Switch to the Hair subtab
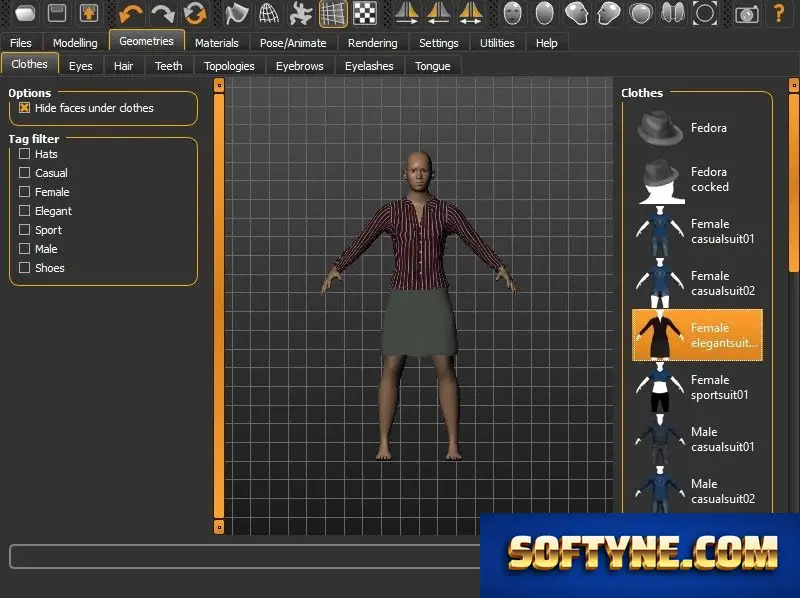800x598 pixels. 123,66
